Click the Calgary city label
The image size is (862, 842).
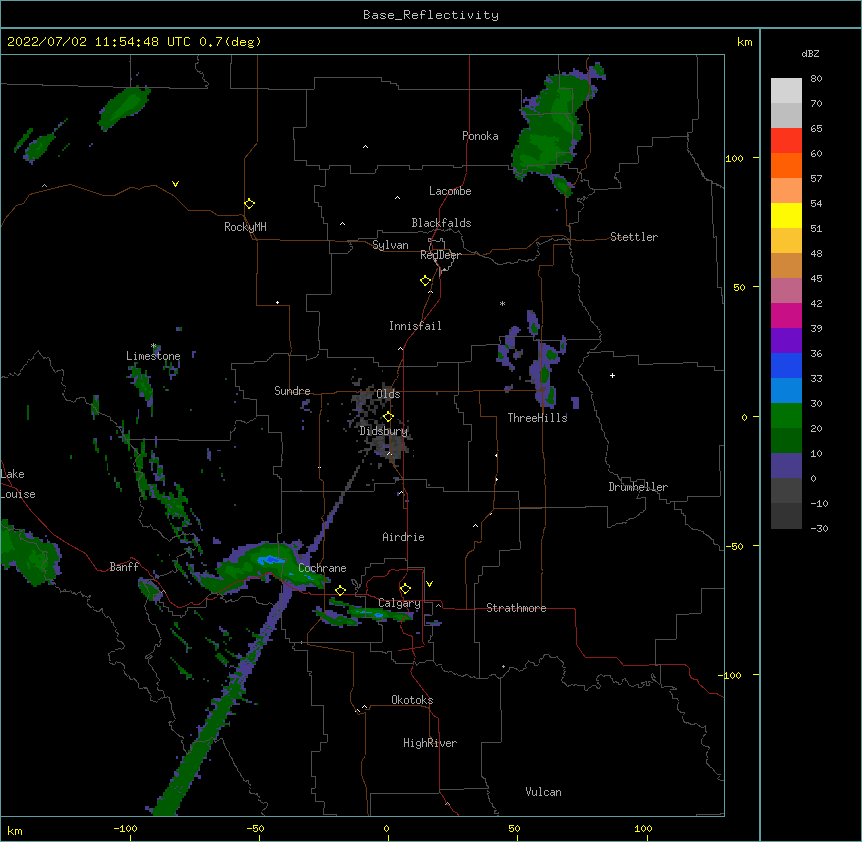399,603
